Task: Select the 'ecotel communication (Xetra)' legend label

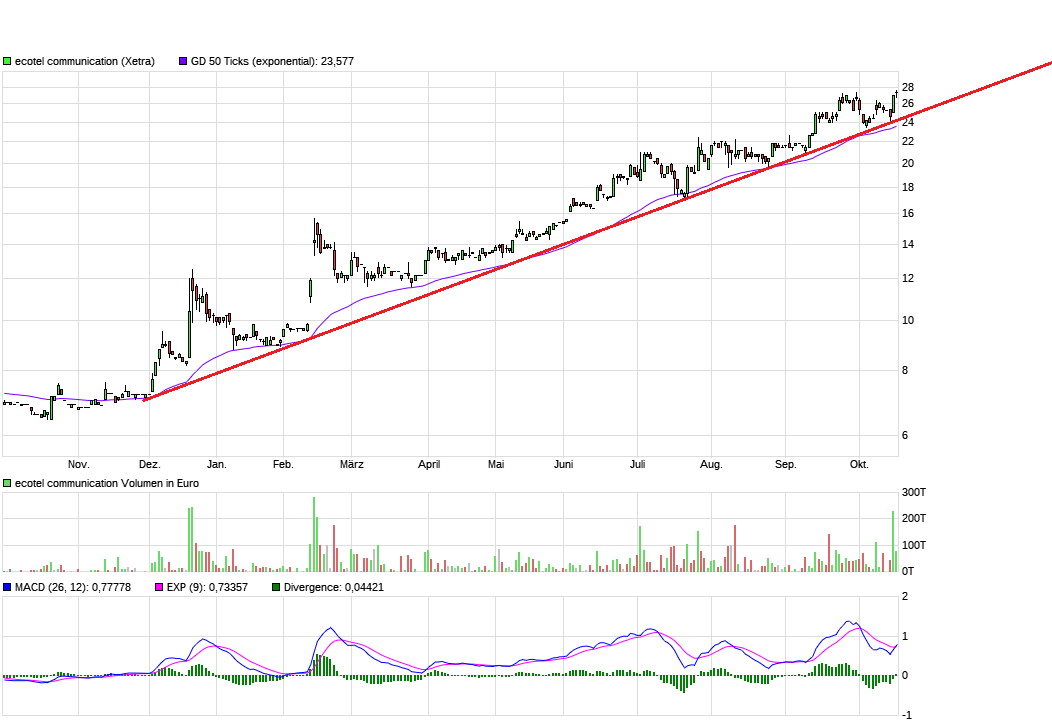Action: [x=85, y=62]
